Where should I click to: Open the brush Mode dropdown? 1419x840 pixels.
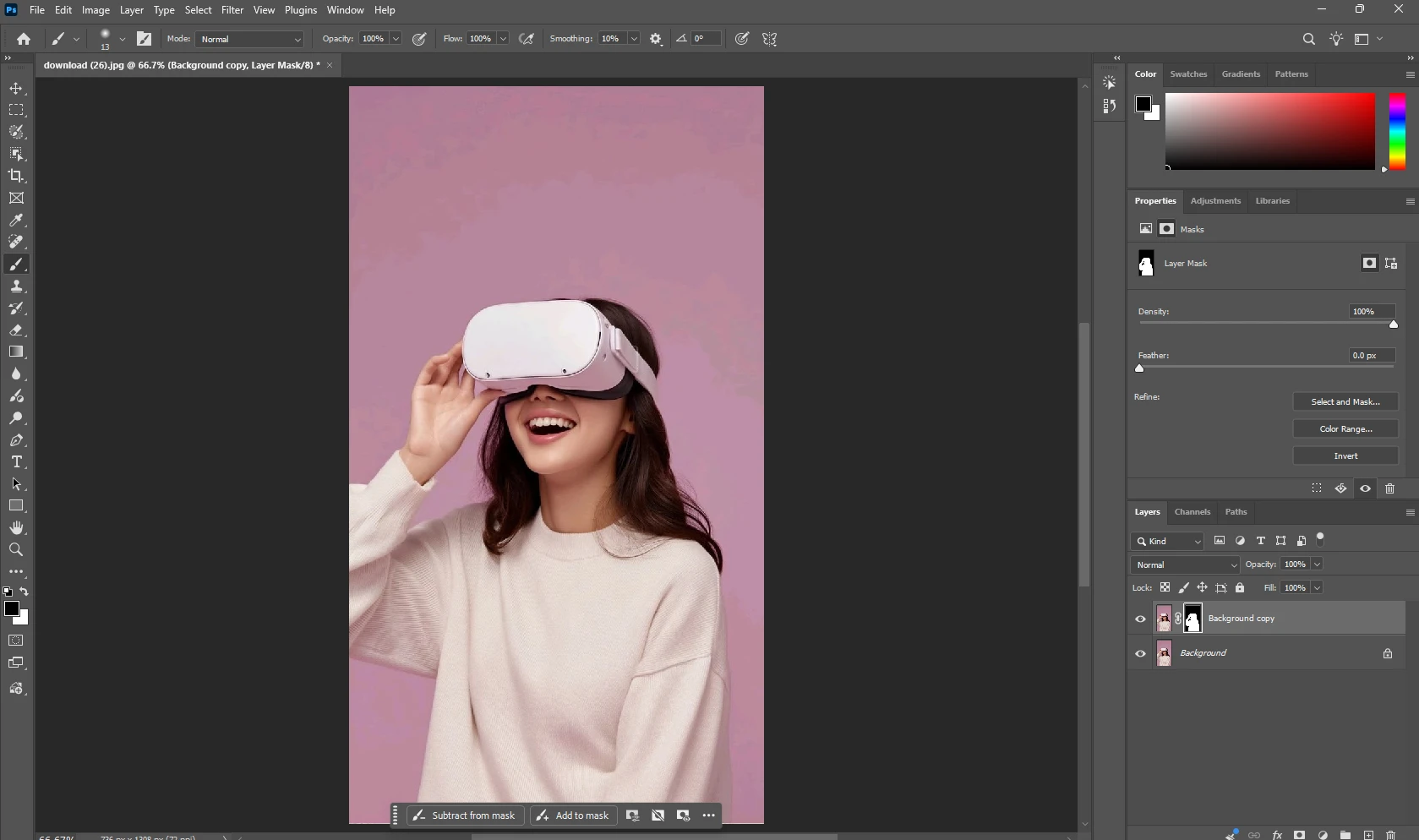[x=249, y=39]
